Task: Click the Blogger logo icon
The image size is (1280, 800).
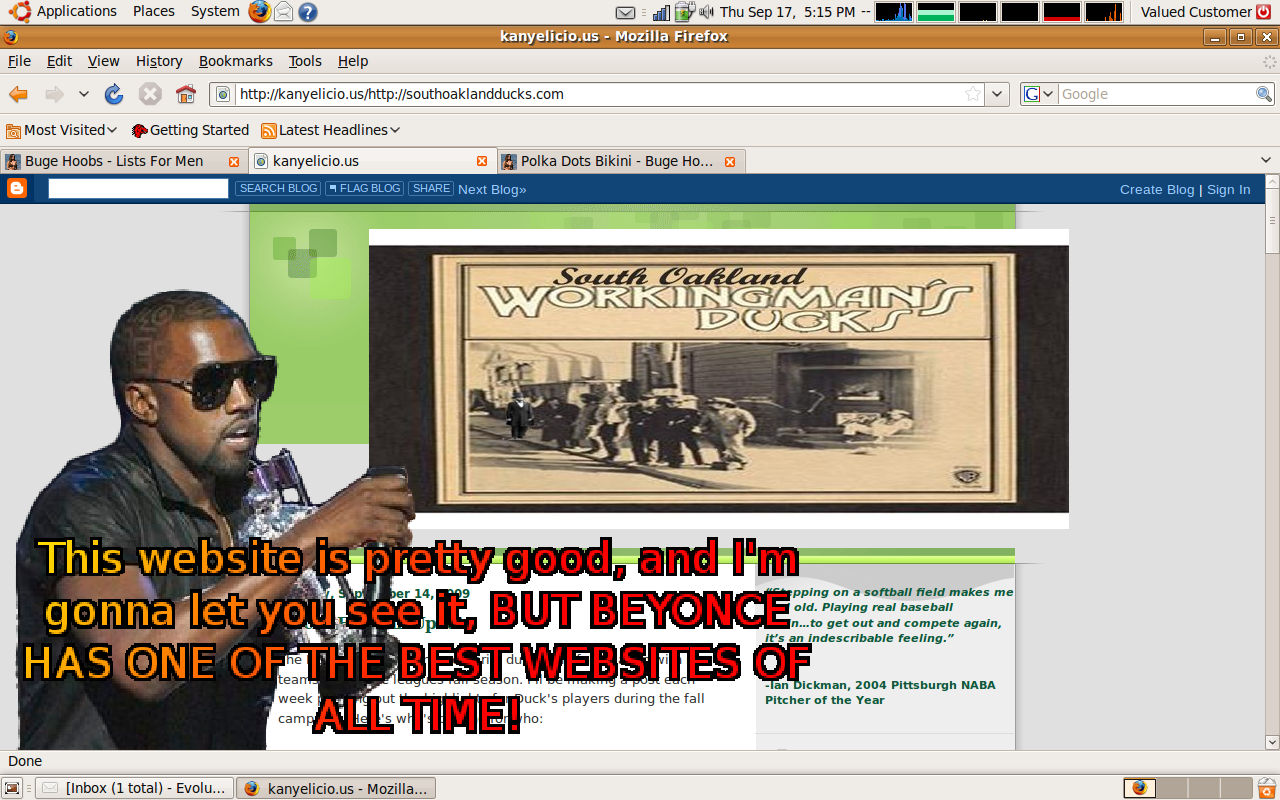Action: 17,188
